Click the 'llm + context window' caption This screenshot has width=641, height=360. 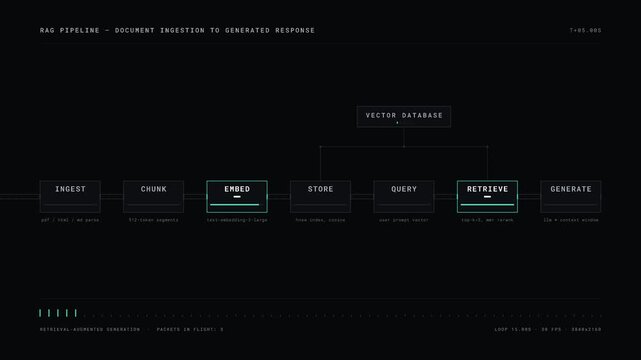click(571, 220)
